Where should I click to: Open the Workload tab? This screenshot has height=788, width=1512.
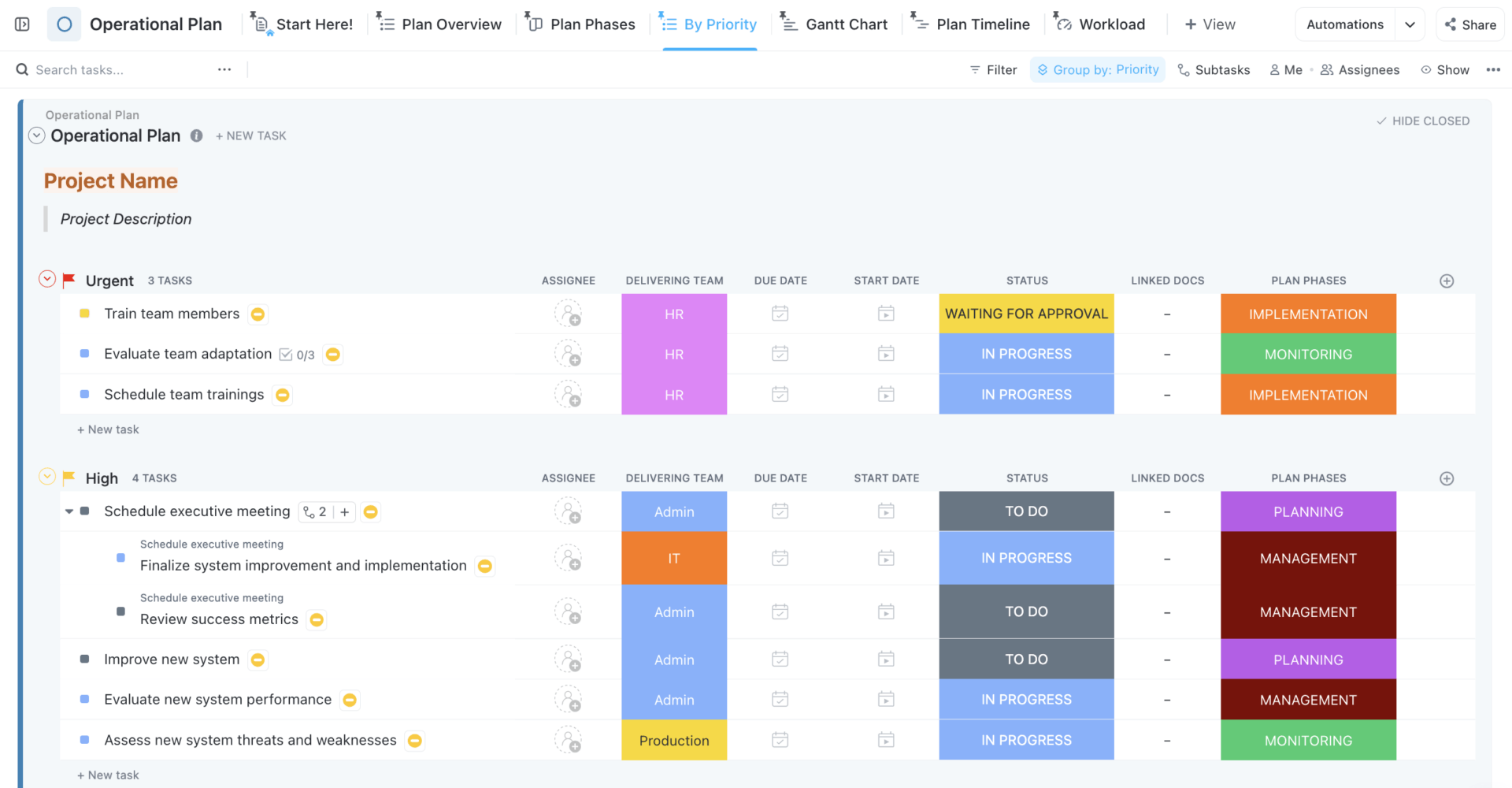point(1099,24)
